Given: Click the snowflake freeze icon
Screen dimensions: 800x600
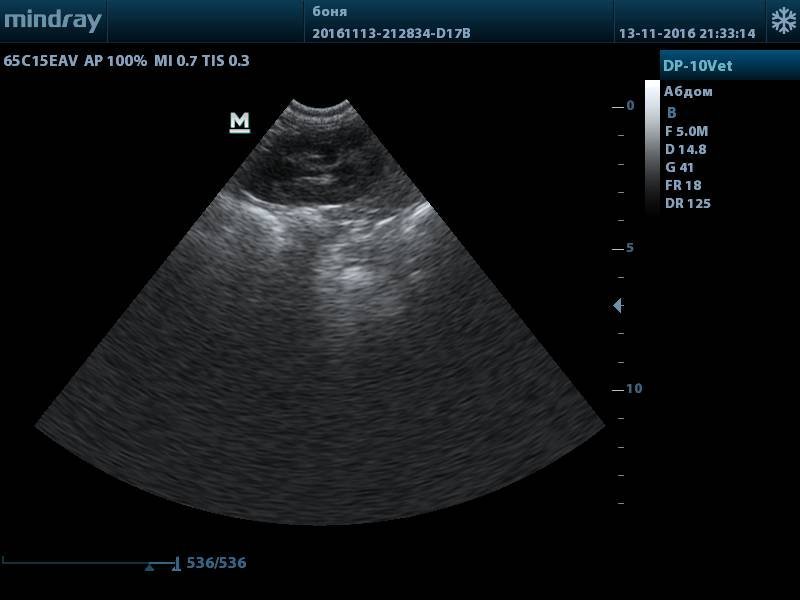Looking at the screenshot, I should tap(783, 21).
